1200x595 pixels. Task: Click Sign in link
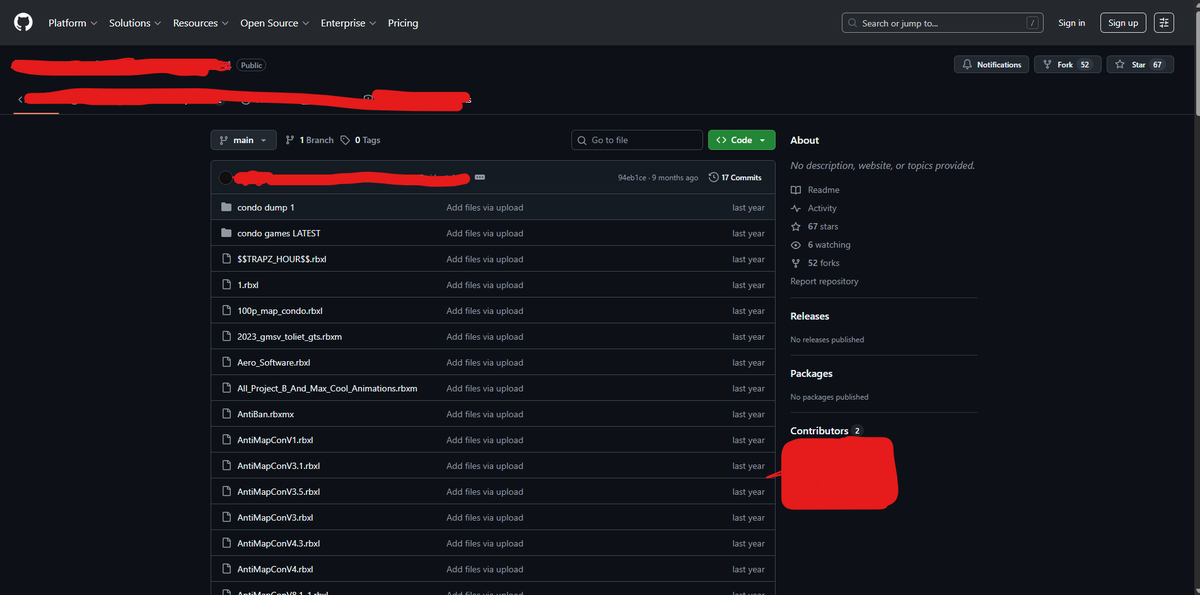pyautogui.click(x=1071, y=23)
